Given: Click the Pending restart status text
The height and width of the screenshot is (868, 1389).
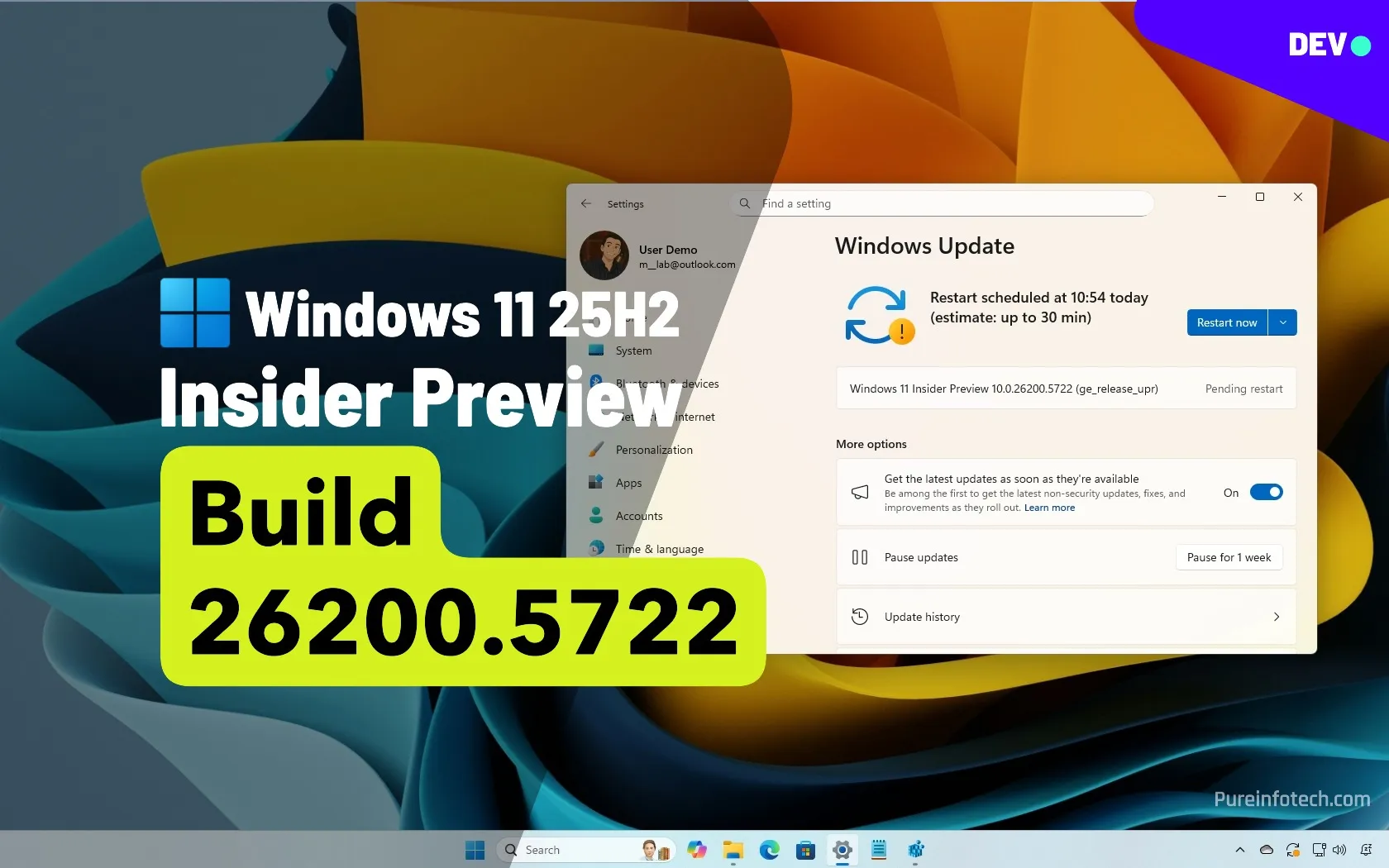Looking at the screenshot, I should click(1243, 389).
